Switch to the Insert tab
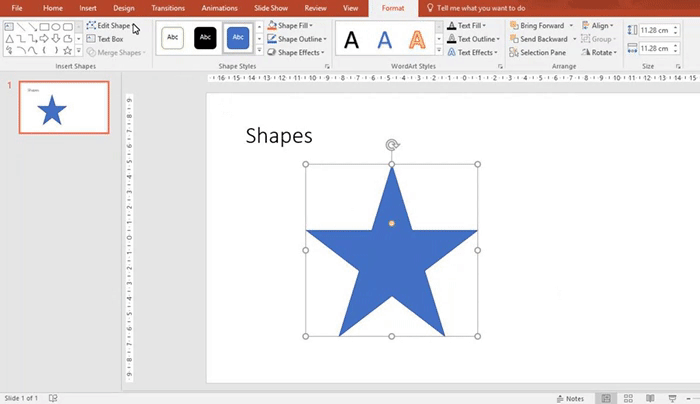The image size is (700, 404). pos(88,8)
